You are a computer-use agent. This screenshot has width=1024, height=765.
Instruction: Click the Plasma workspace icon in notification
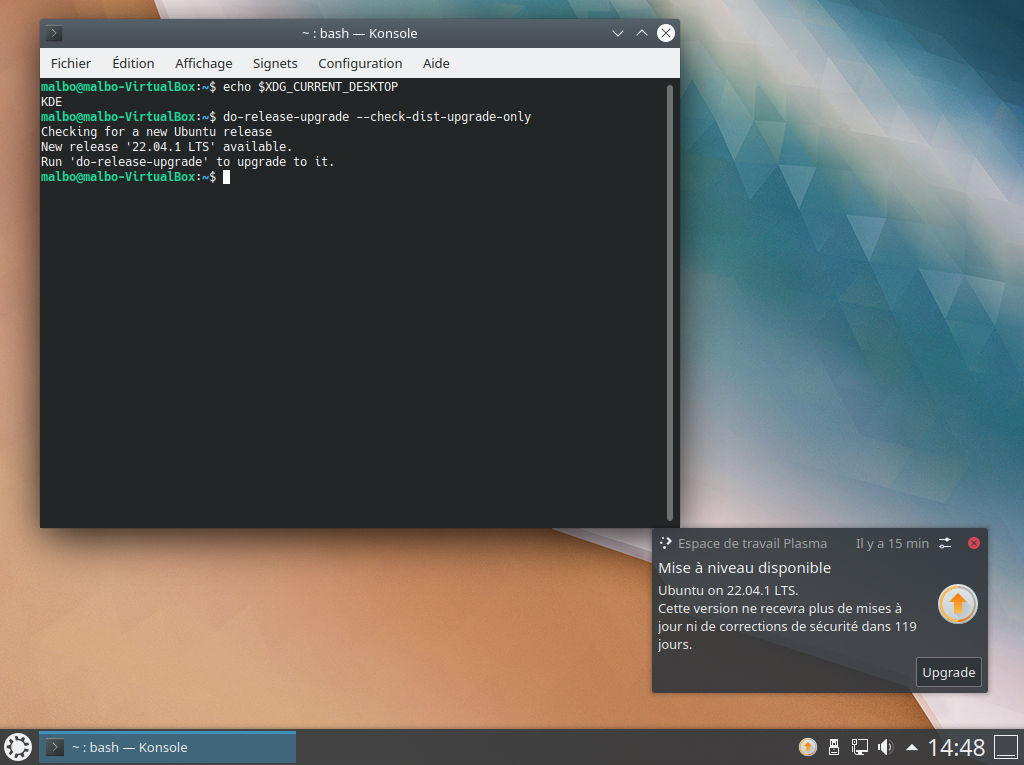pos(665,543)
